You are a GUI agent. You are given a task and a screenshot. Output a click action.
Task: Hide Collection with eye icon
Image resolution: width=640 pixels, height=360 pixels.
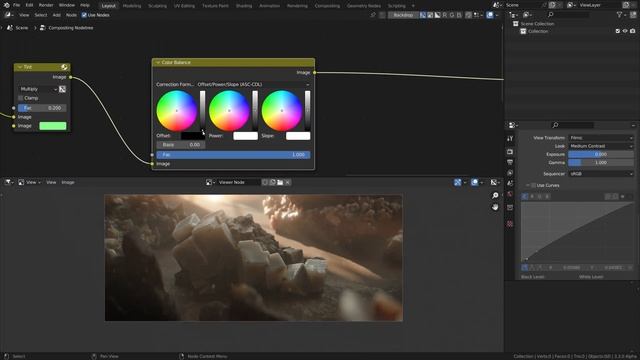(625, 31)
